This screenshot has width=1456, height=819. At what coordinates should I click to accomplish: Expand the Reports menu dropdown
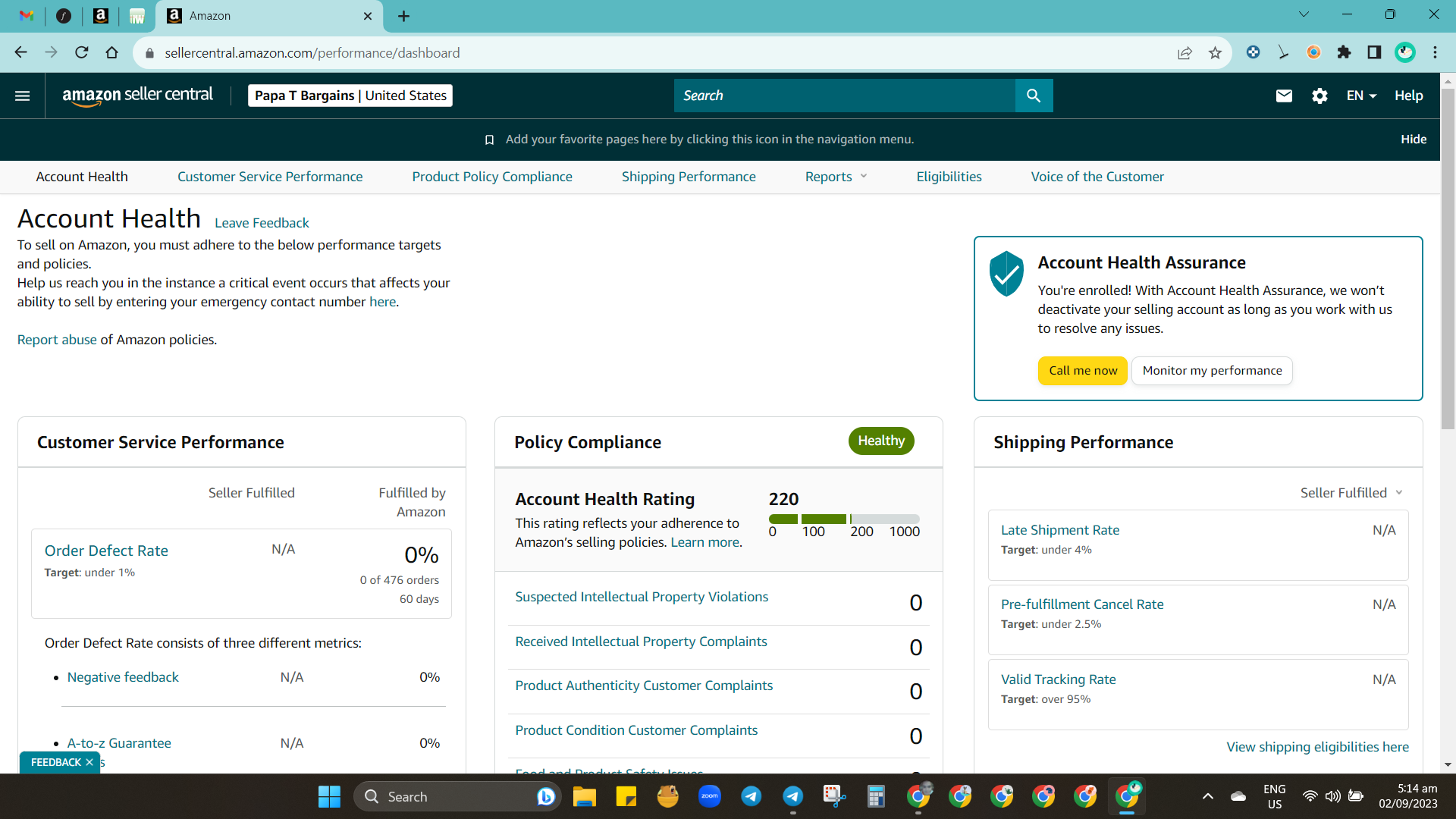click(x=836, y=177)
